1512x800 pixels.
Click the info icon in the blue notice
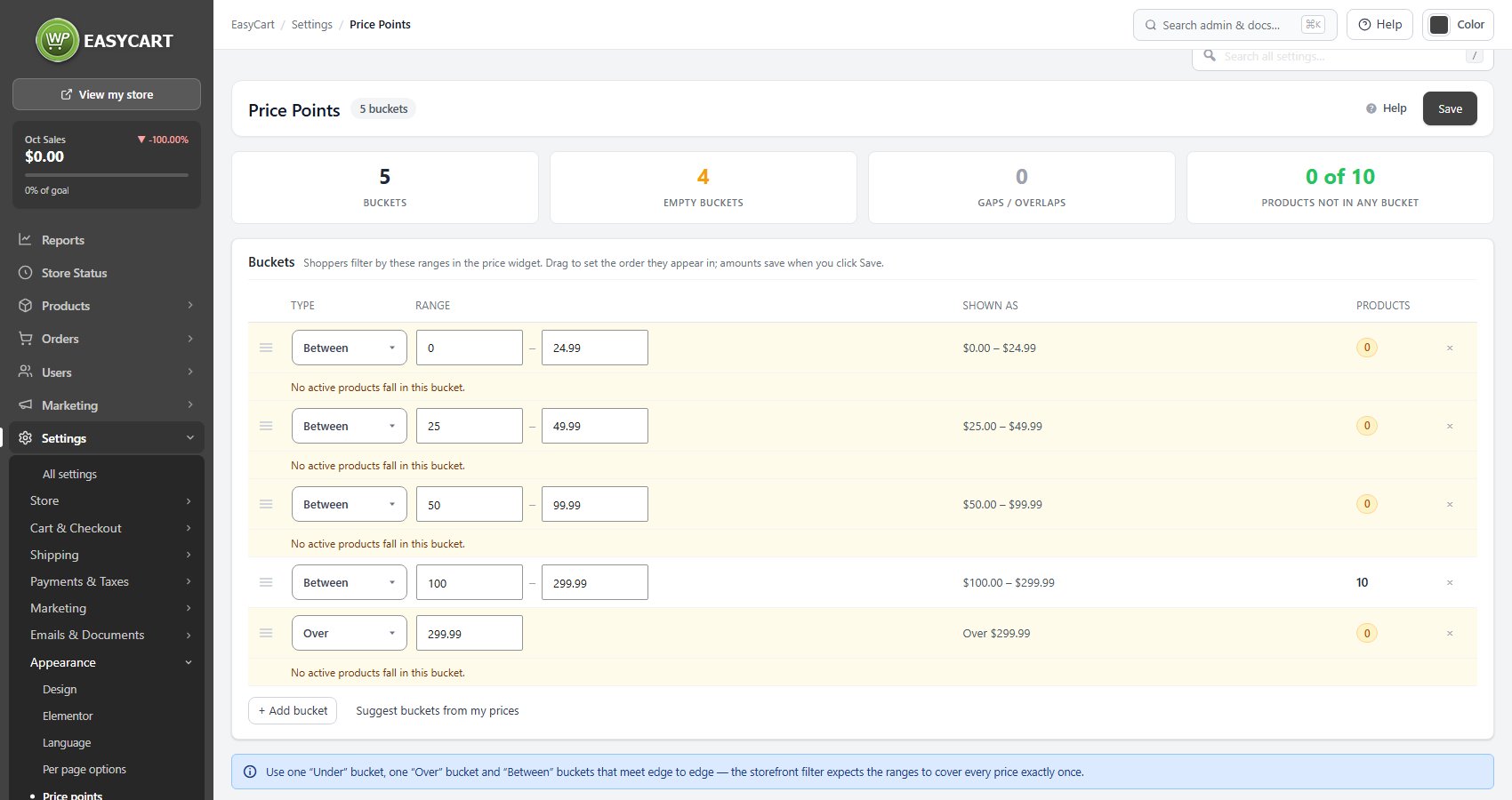click(250, 772)
